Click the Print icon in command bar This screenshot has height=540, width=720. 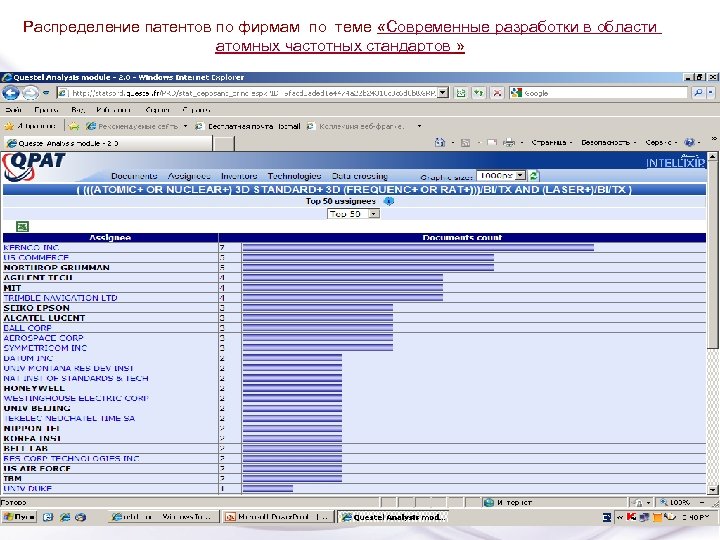coord(509,143)
